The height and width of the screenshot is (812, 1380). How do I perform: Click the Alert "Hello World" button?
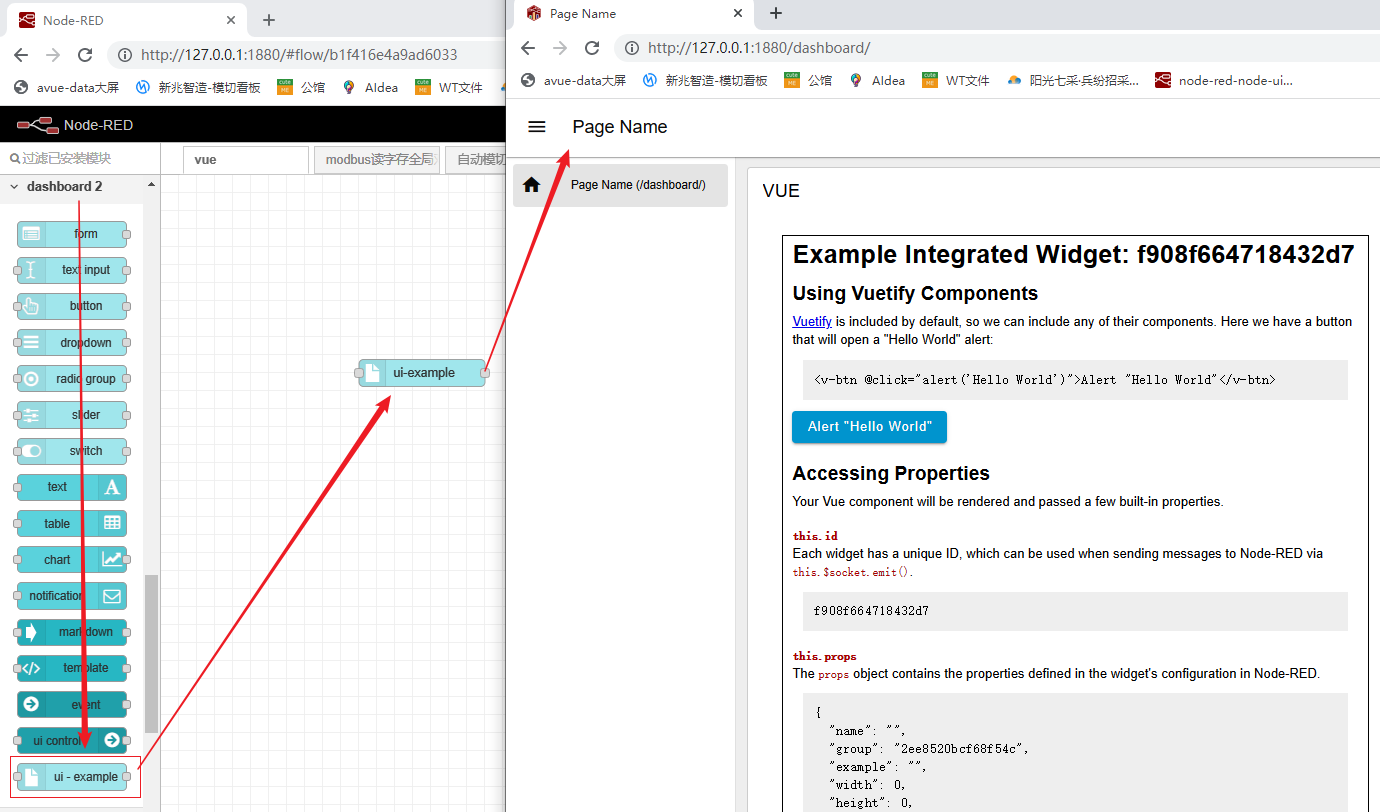coord(869,427)
